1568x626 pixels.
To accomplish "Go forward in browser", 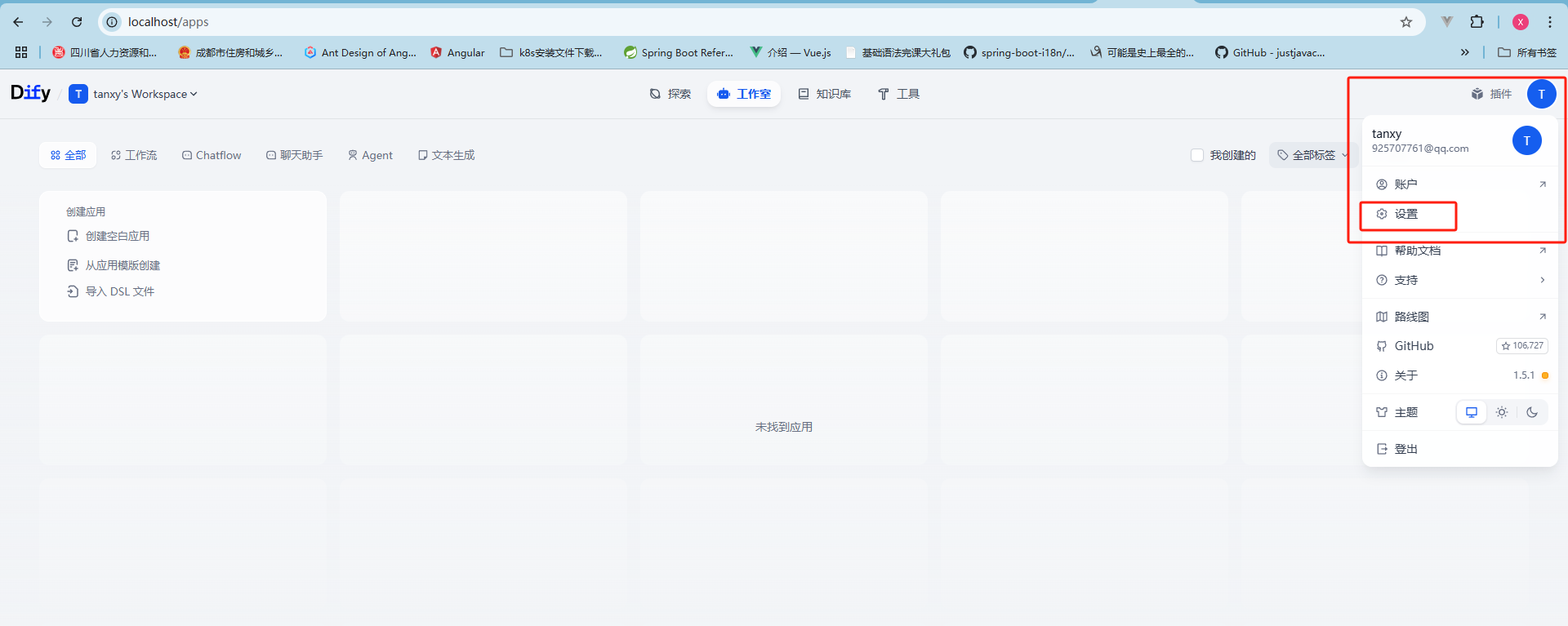I will 47,22.
